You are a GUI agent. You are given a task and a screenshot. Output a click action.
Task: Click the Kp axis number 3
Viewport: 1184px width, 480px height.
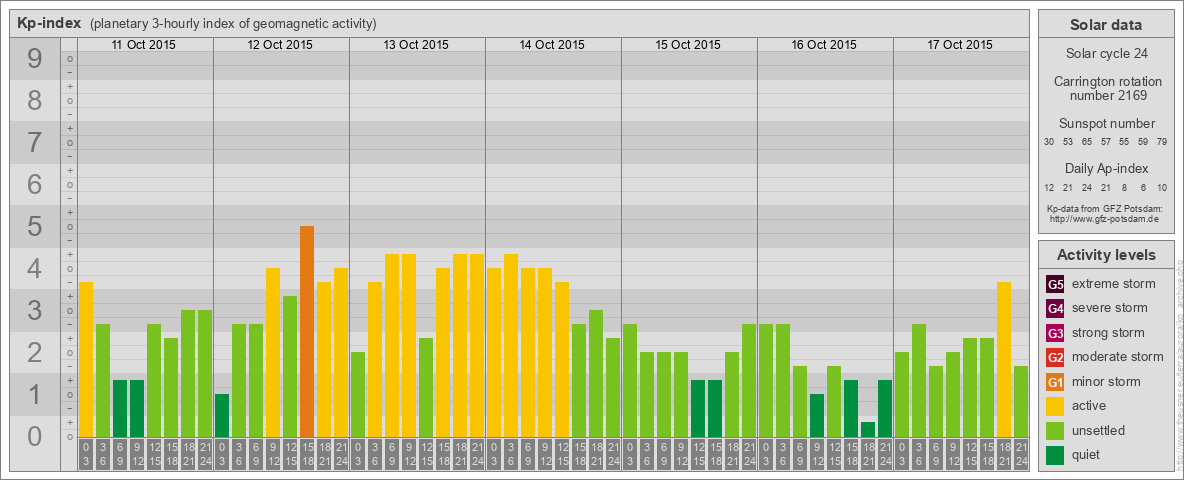pyautogui.click(x=35, y=310)
